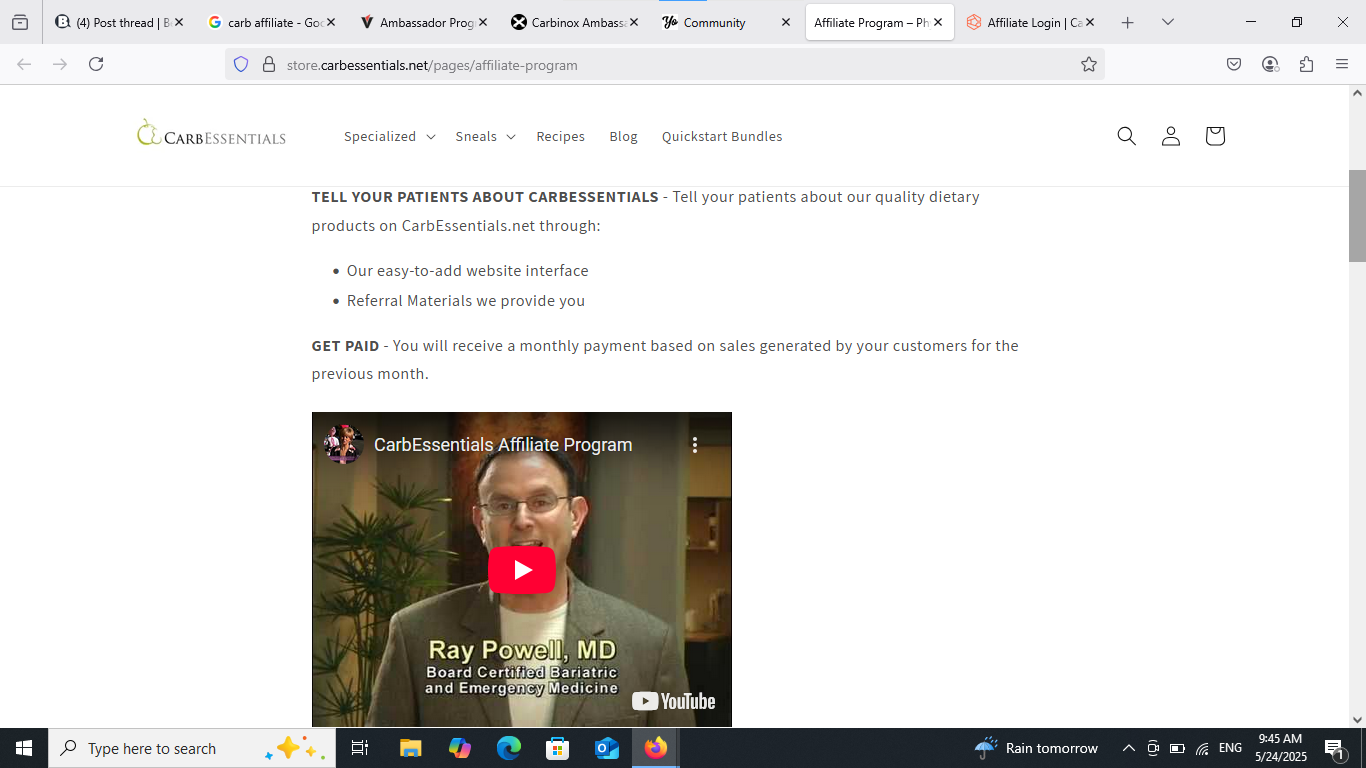This screenshot has height=768, width=1366.
Task: Click the page vertical scrollbar thumb
Action: pyautogui.click(x=1357, y=215)
